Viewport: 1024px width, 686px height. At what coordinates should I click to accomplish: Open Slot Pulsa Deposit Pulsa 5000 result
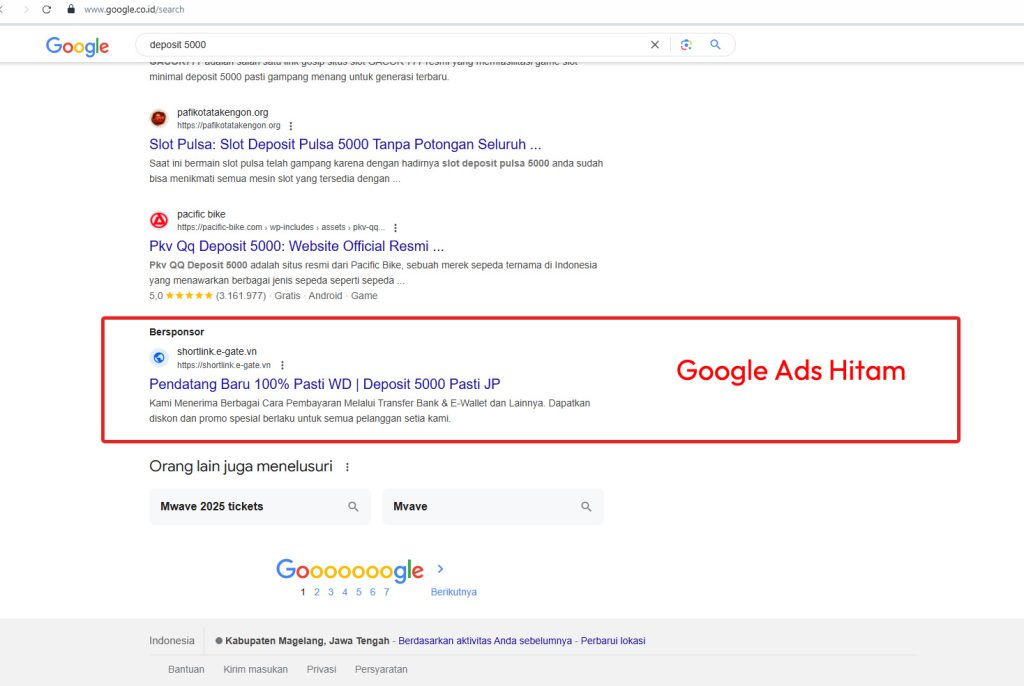point(345,144)
